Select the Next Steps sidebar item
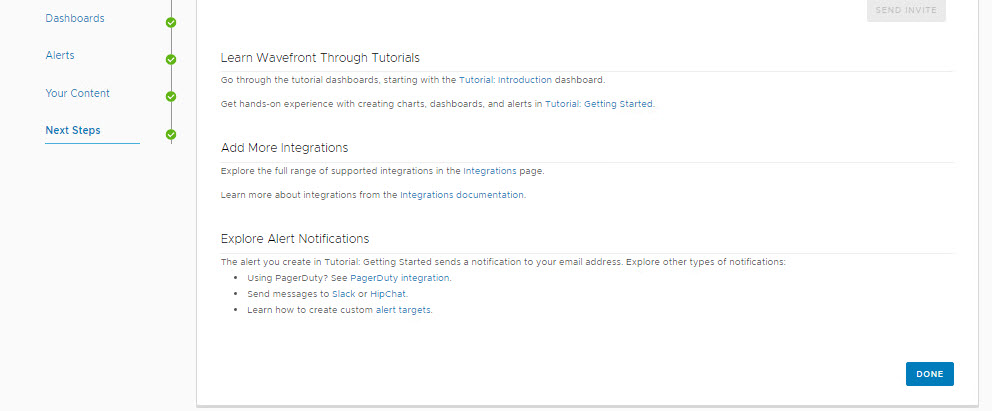The width and height of the screenshot is (992, 411). tap(73, 130)
